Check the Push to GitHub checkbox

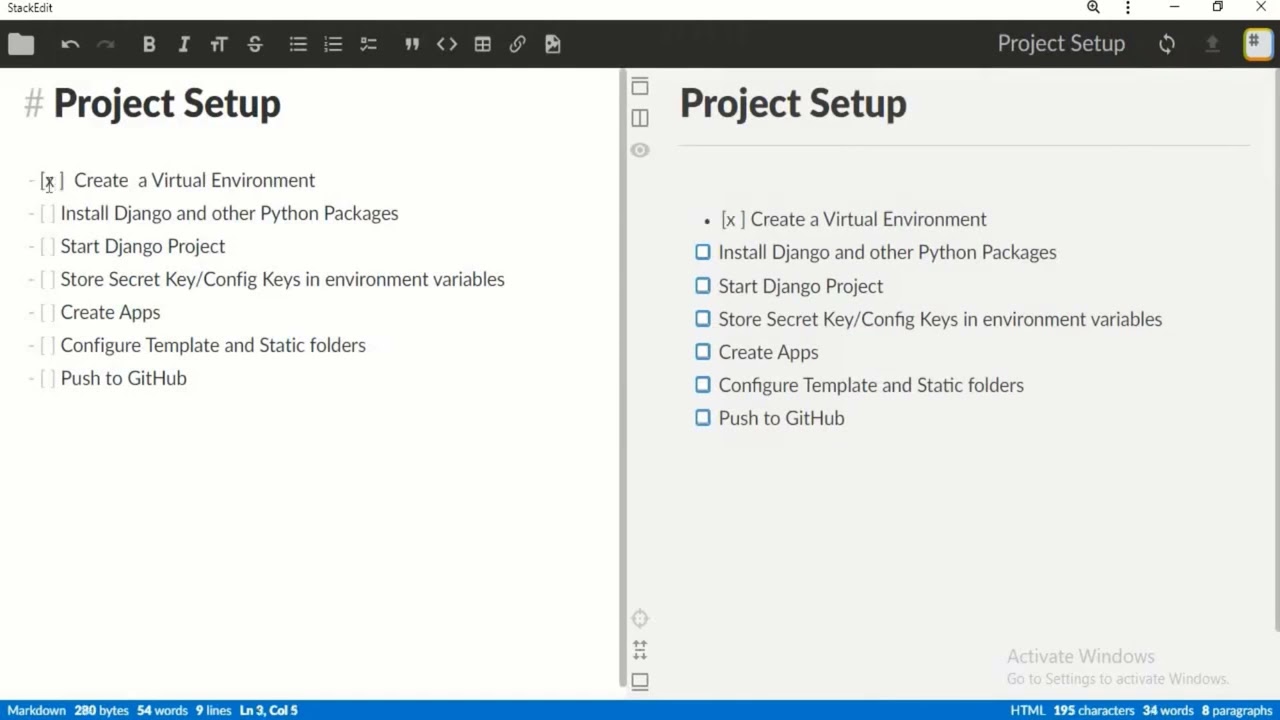[x=703, y=417]
